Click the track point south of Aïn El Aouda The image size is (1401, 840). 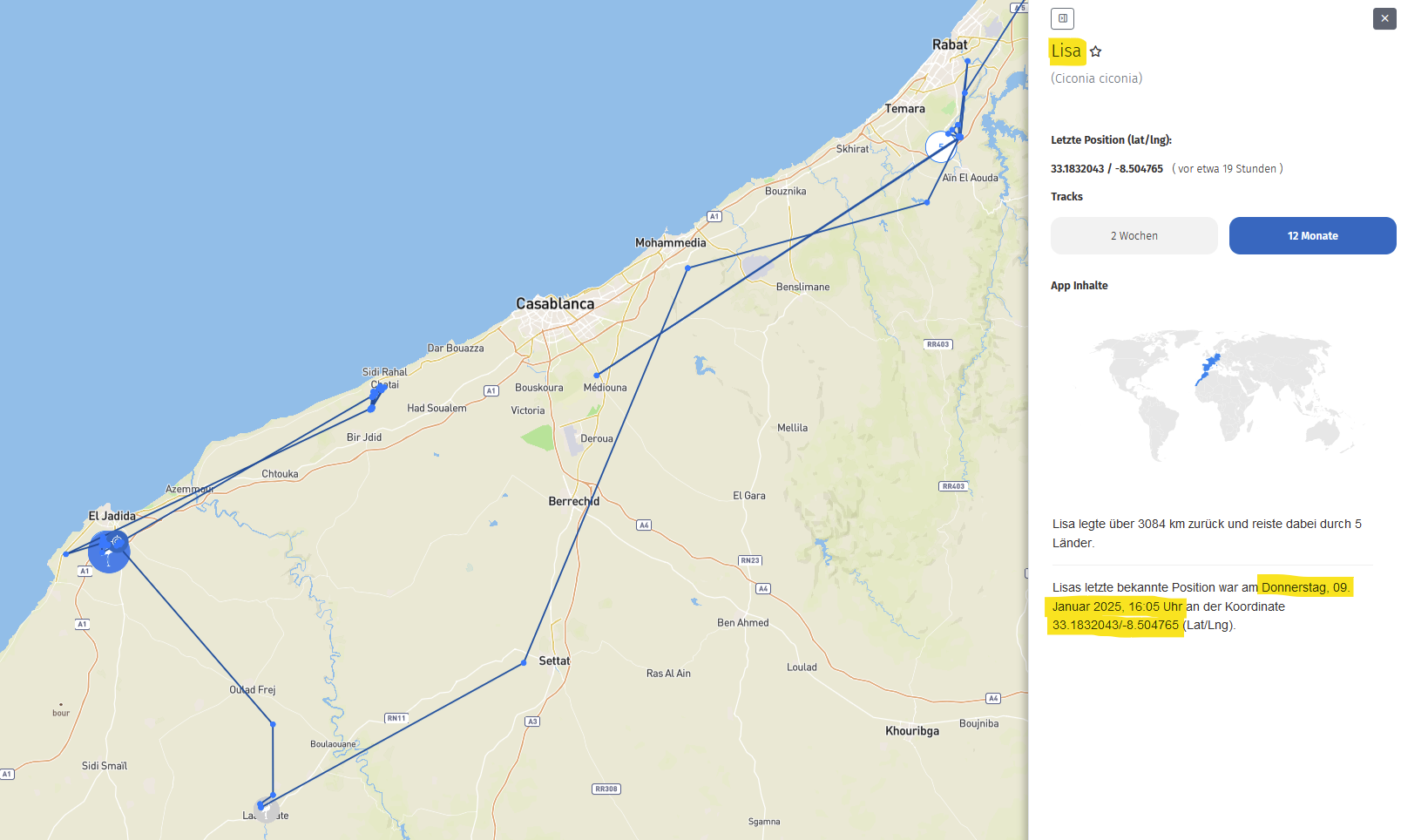(x=927, y=202)
